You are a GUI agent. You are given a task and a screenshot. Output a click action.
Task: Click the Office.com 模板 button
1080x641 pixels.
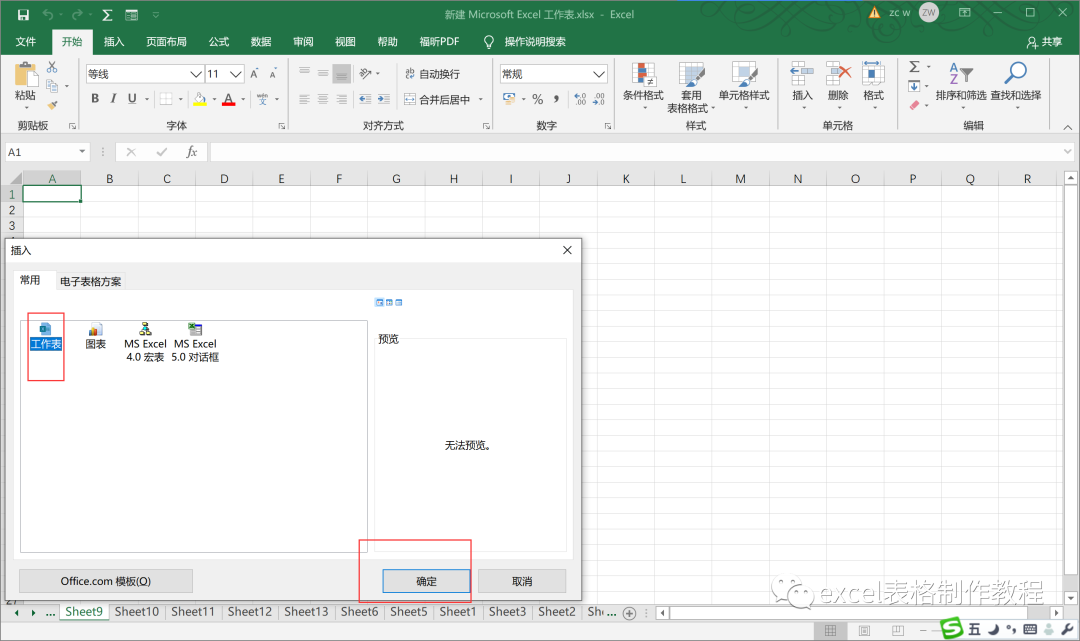click(105, 581)
